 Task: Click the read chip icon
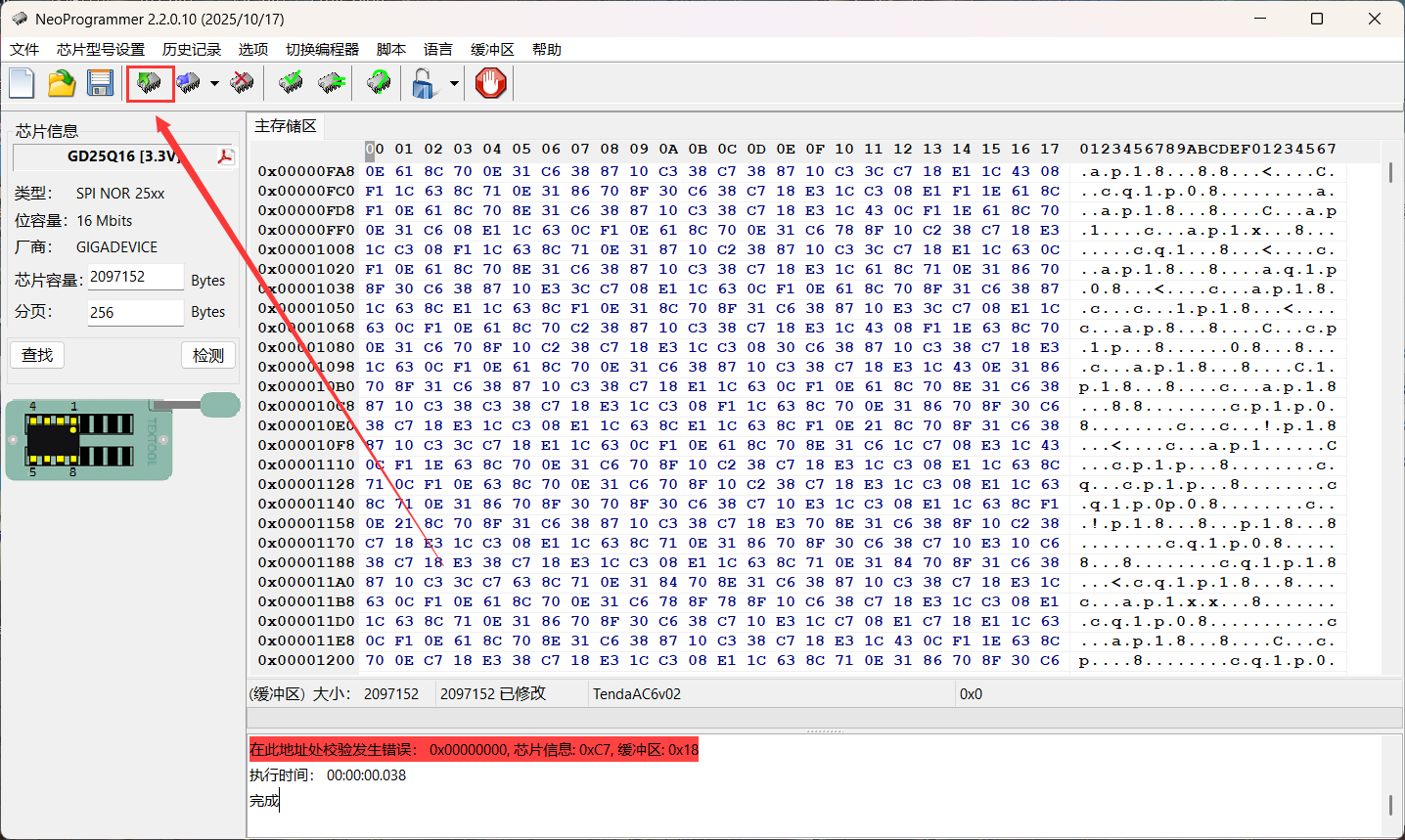point(150,84)
